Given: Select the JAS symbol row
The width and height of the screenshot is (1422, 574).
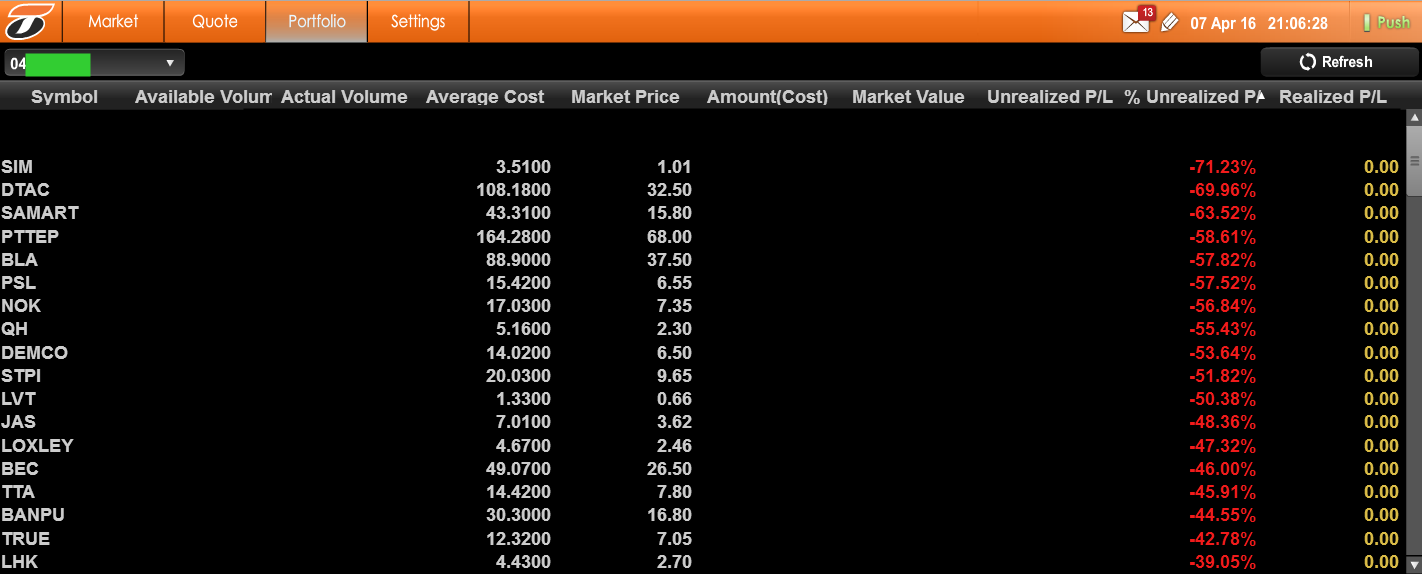Looking at the screenshot, I should pos(703,422).
